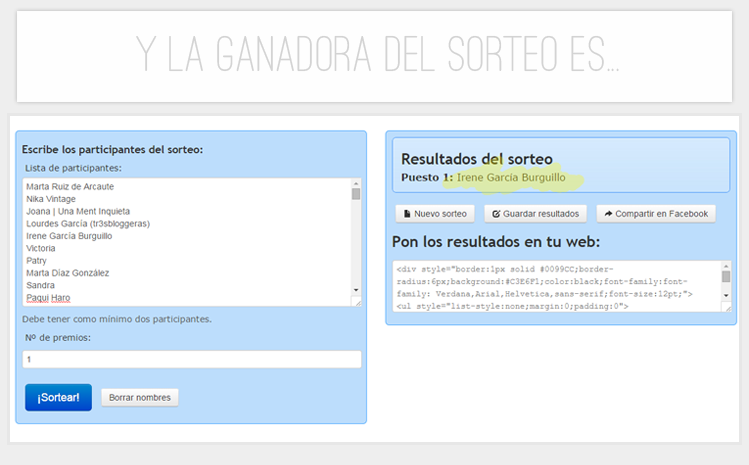Image resolution: width=749 pixels, height=465 pixels.
Task: Click the Patry entry in the list
Action: coord(36,261)
